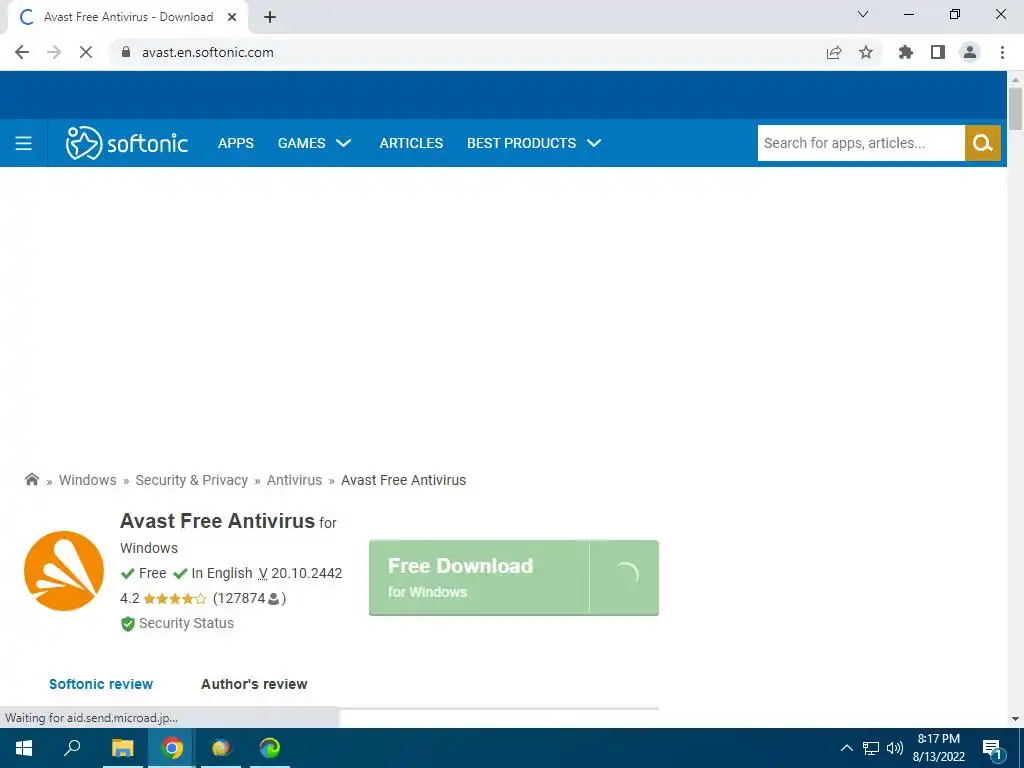Follow the Antivirus breadcrumb link
Image resolution: width=1024 pixels, height=768 pixels.
point(294,480)
